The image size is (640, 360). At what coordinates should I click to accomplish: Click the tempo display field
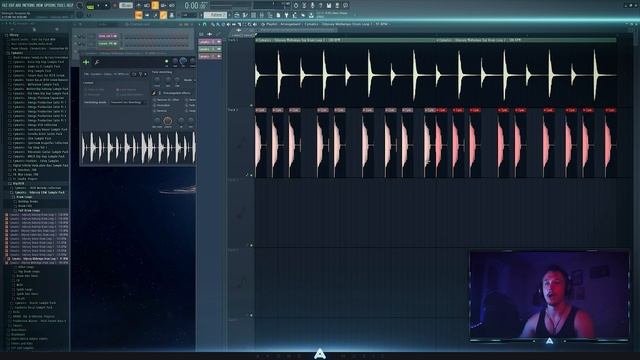tap(127, 6)
